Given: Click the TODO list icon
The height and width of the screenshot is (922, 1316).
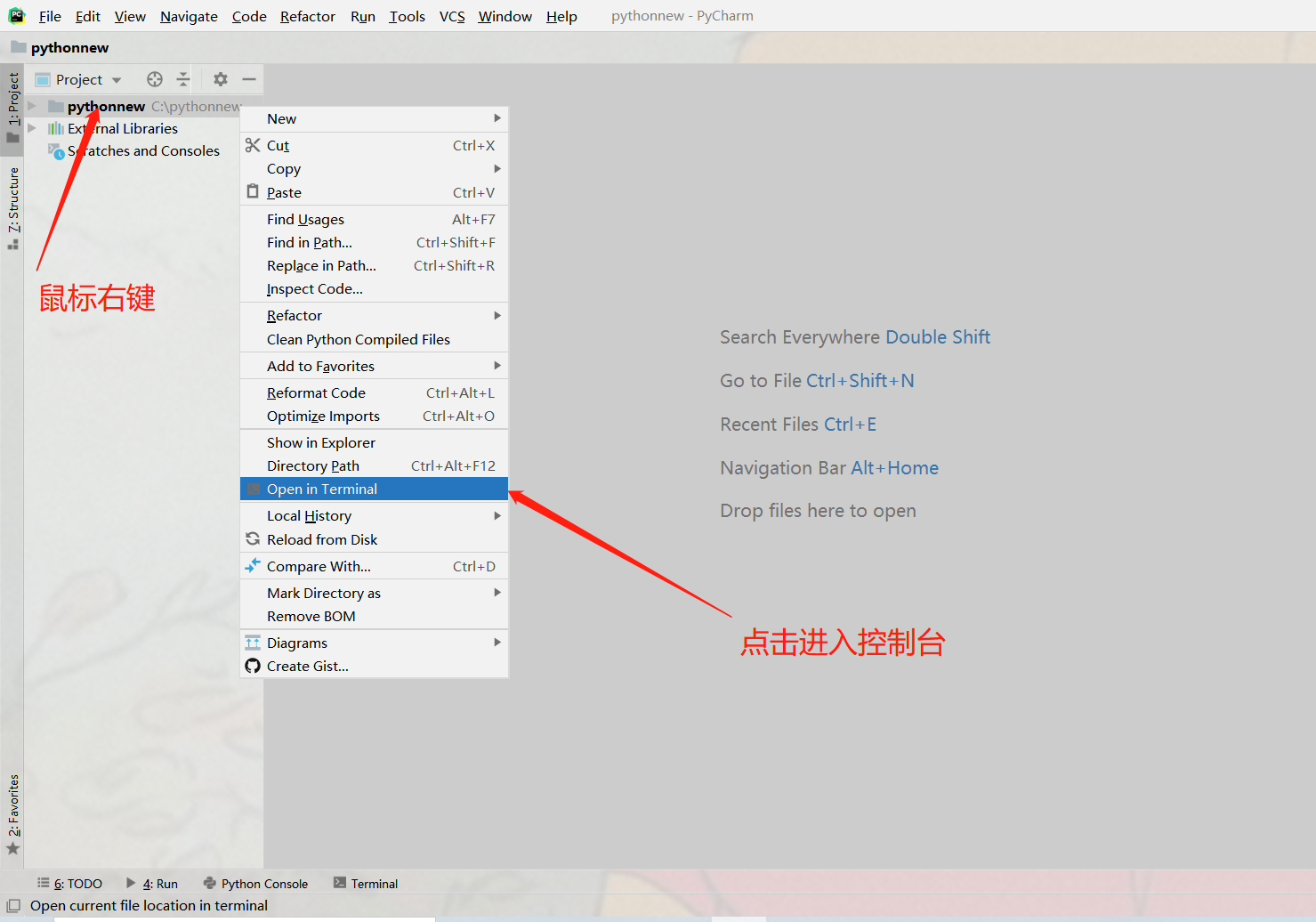Looking at the screenshot, I should [x=43, y=883].
